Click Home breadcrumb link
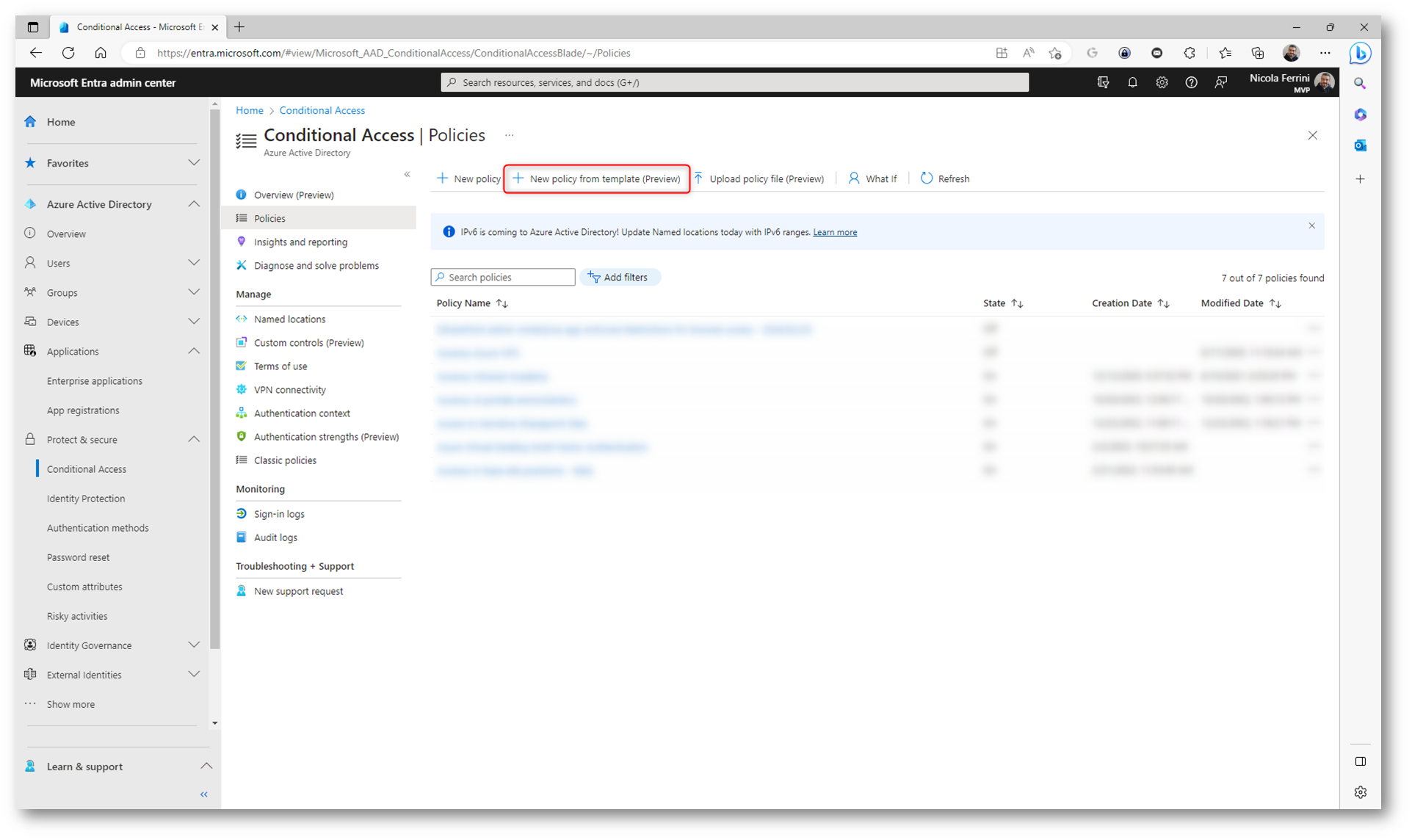Viewport: 1412px width, 840px height. coord(250,110)
